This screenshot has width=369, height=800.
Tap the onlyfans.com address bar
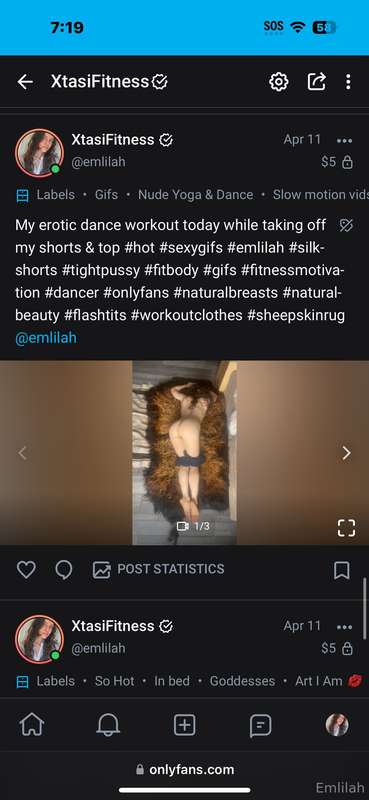click(x=185, y=769)
